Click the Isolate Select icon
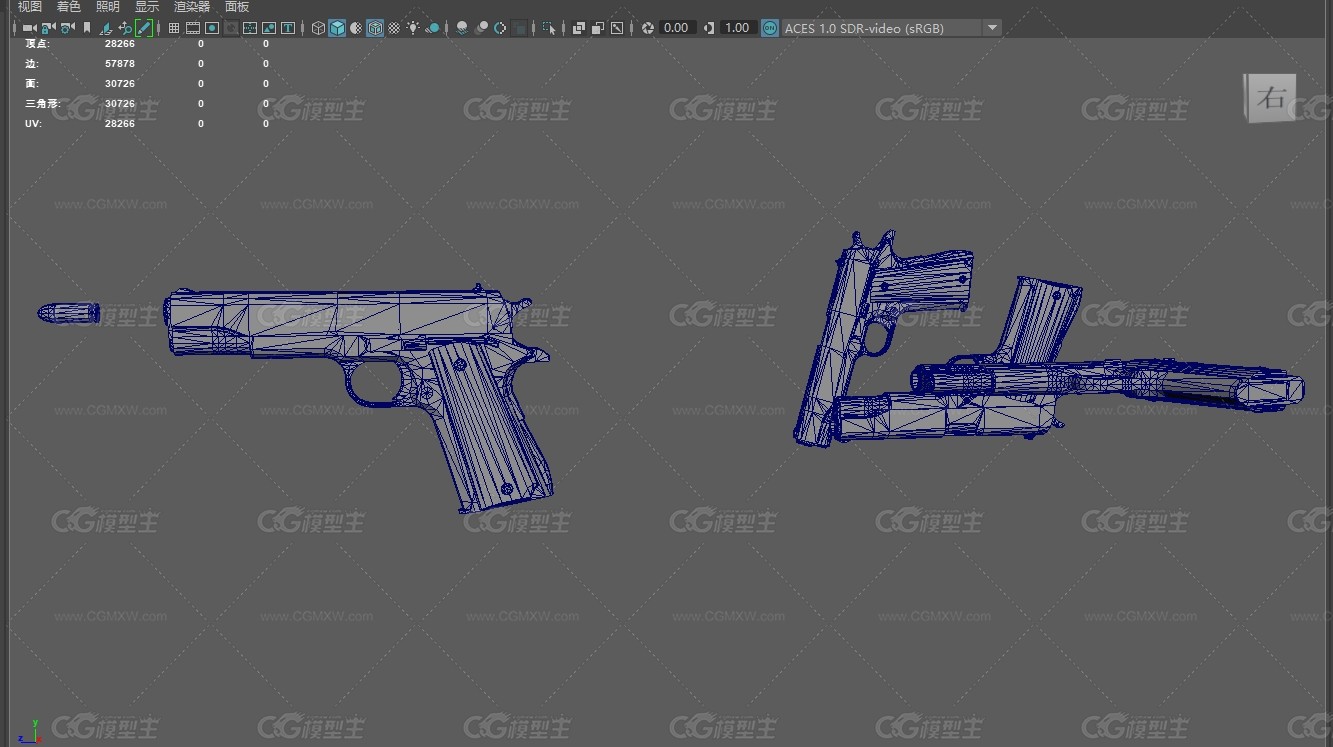Viewport: 1333px width, 747px height. [x=549, y=28]
